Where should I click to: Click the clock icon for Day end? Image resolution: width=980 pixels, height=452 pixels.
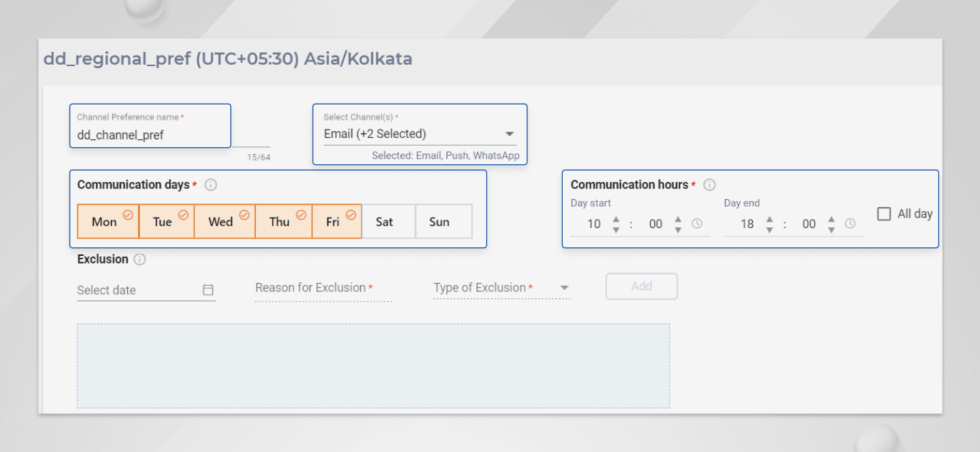coord(850,224)
